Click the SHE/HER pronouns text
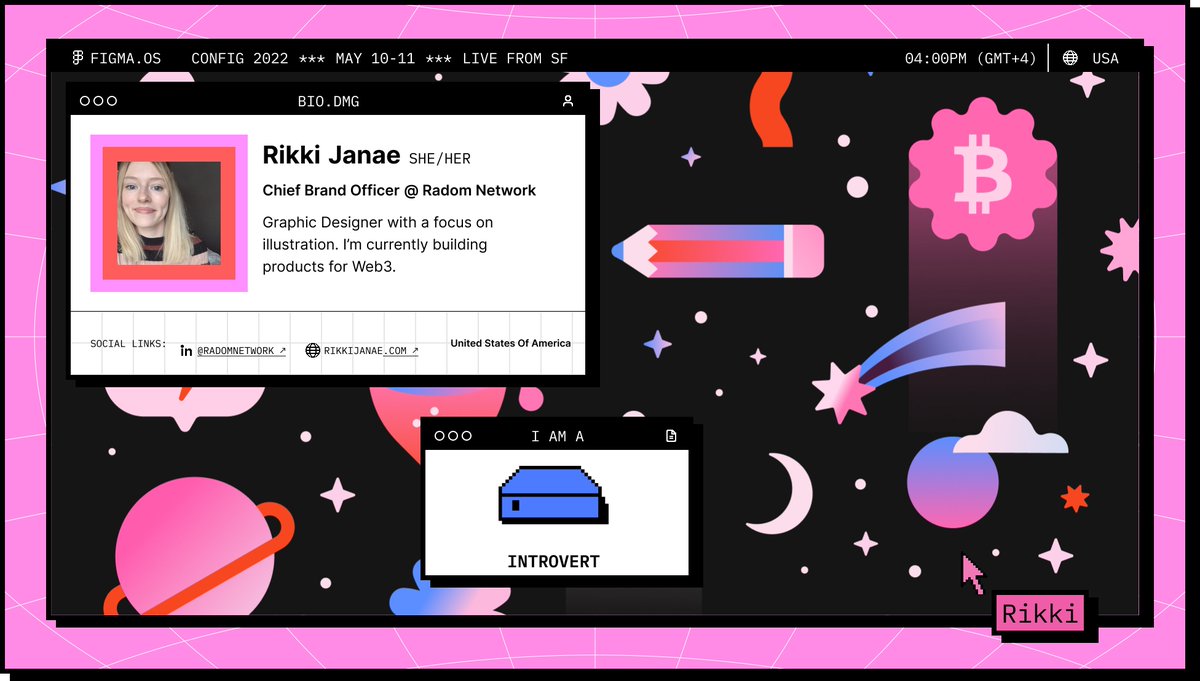This screenshot has width=1200, height=681. pyautogui.click(x=440, y=158)
